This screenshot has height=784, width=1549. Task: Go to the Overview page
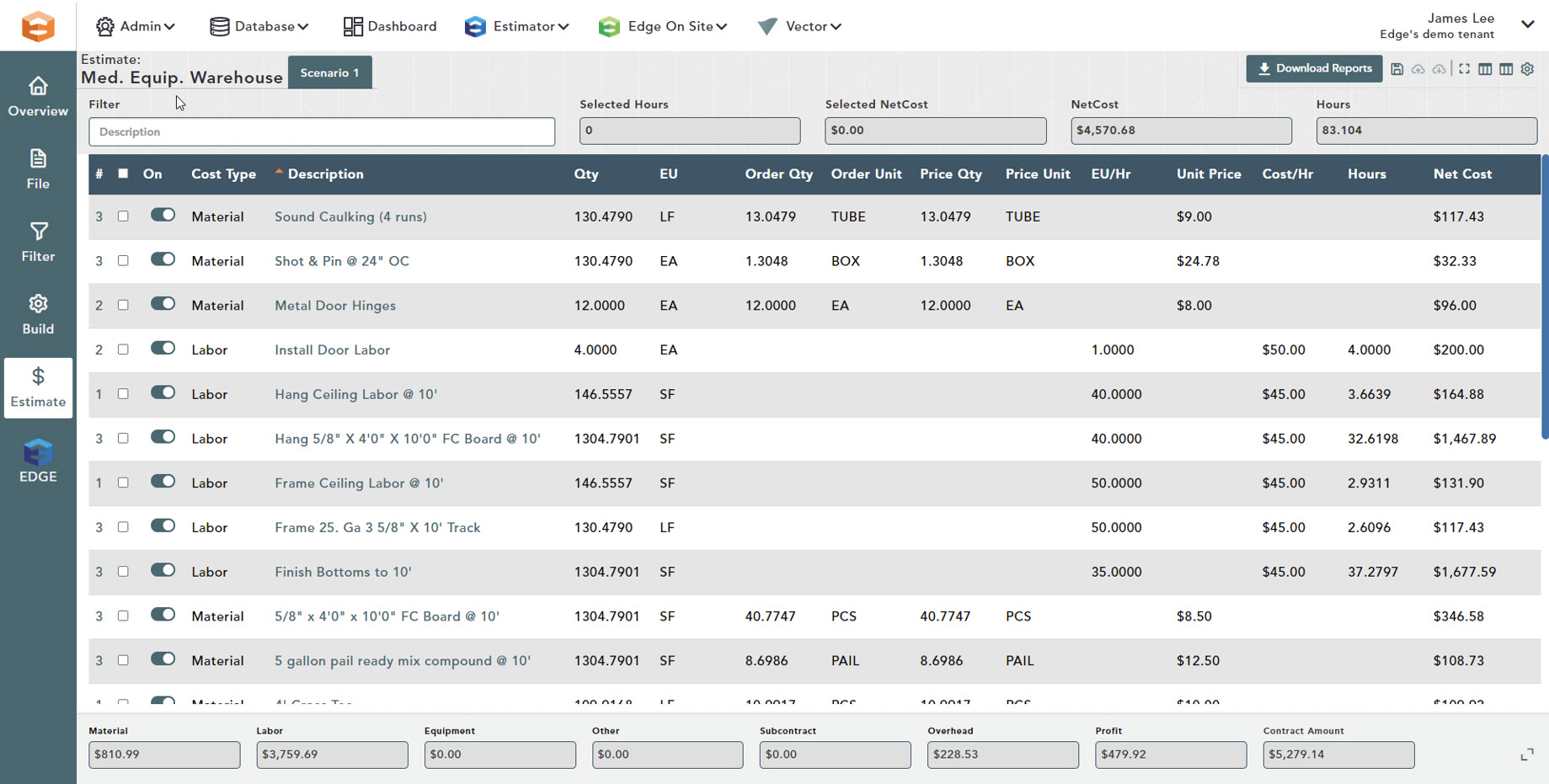(x=38, y=95)
